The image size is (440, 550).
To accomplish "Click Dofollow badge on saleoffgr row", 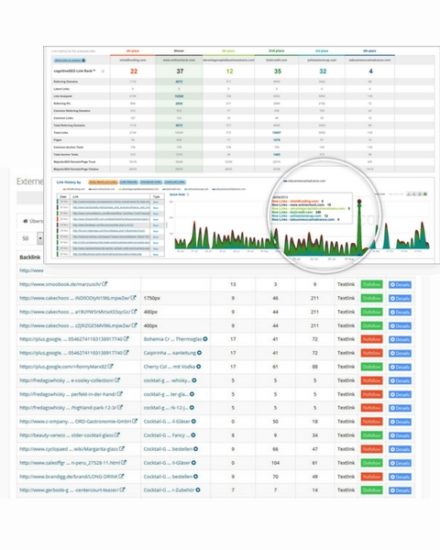I will (x=372, y=463).
